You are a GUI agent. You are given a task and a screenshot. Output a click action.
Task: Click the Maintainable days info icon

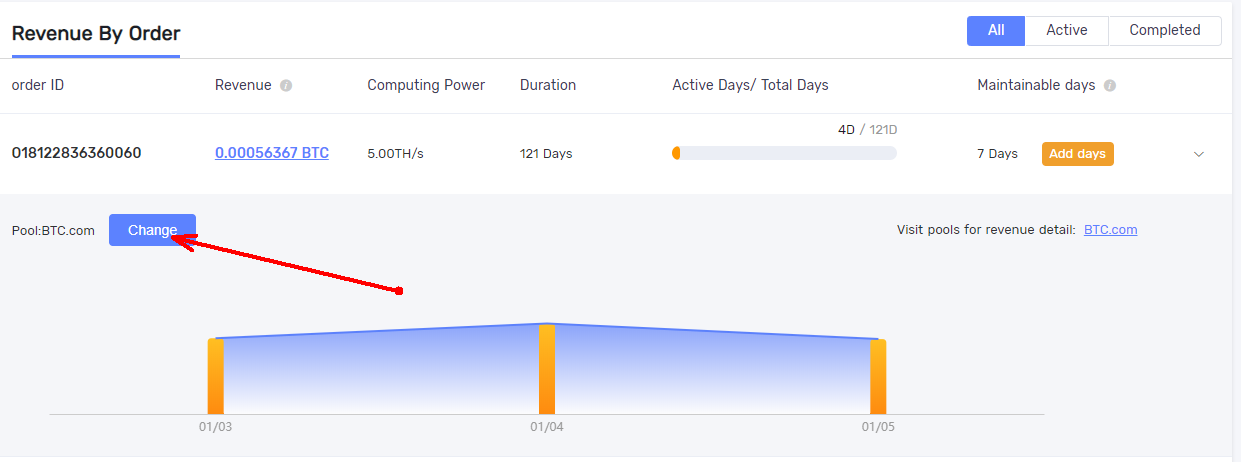pyautogui.click(x=1110, y=86)
